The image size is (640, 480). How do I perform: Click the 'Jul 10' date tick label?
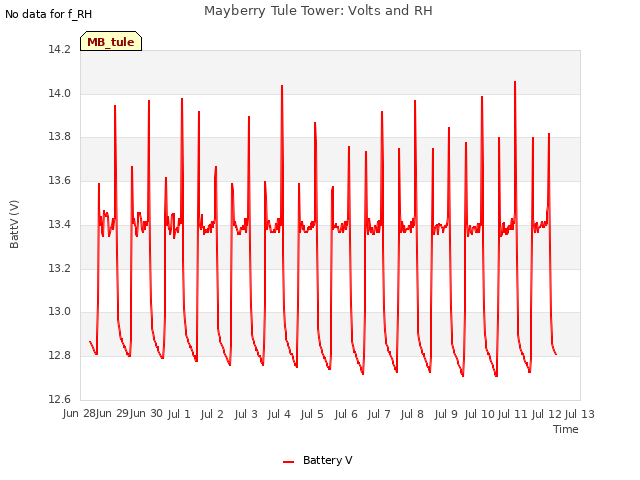(480, 414)
